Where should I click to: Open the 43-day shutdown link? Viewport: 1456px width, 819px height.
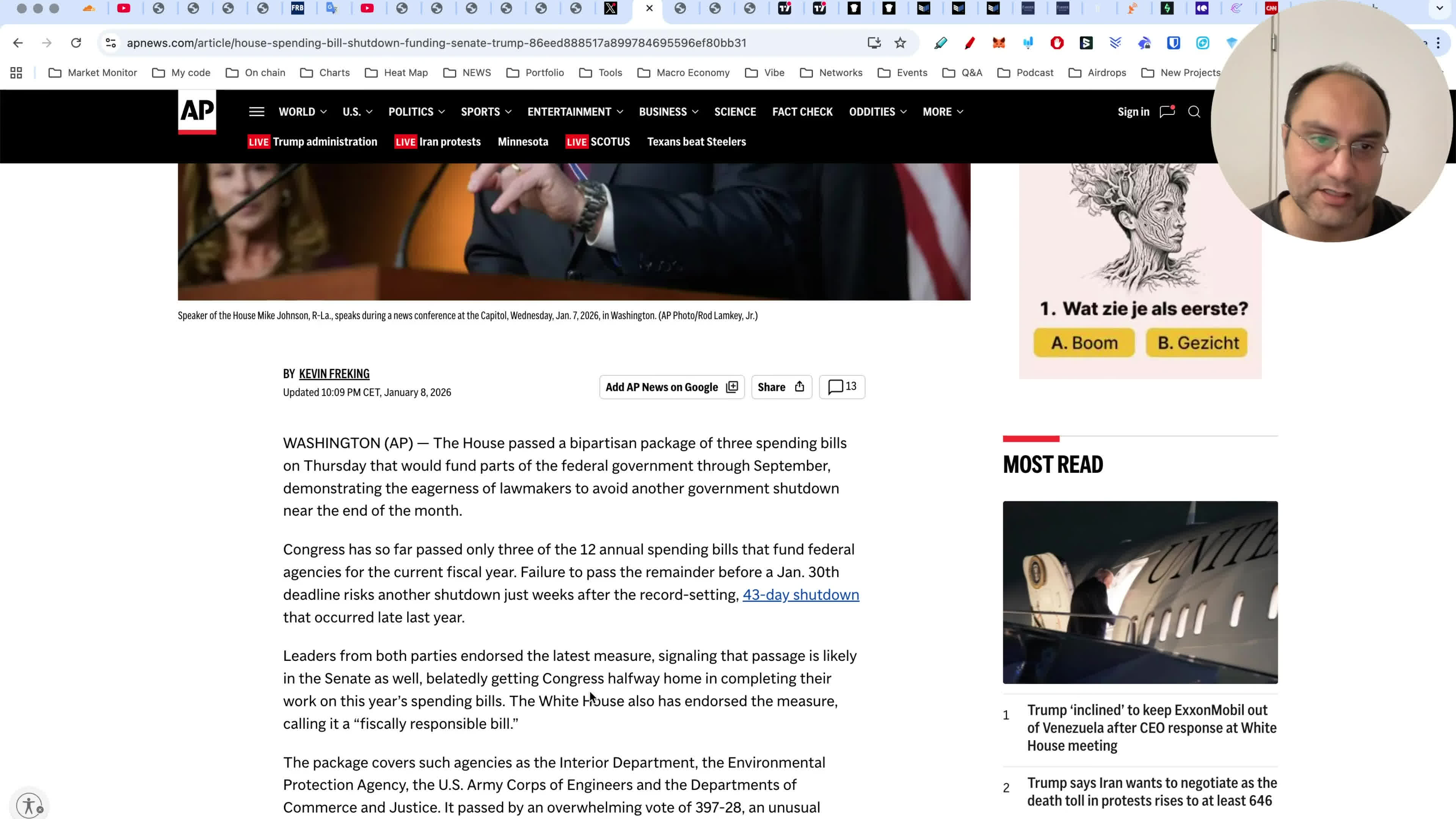click(x=800, y=595)
